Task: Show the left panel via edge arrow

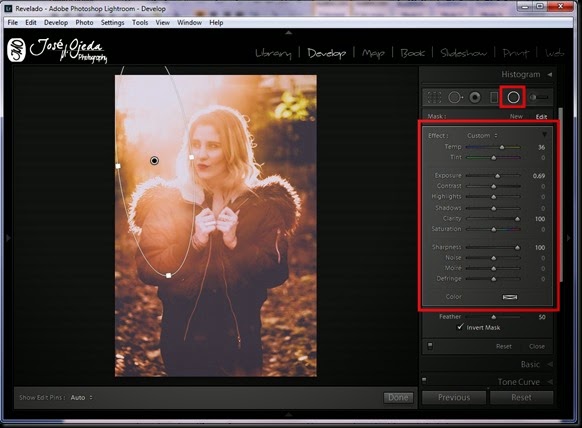Action: tap(8, 238)
